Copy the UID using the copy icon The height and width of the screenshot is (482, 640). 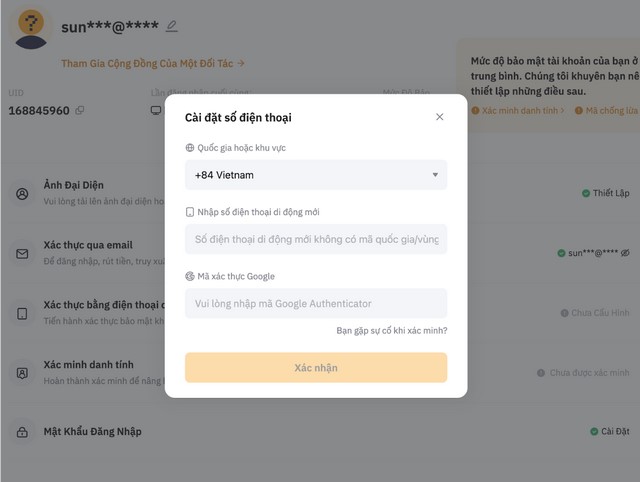[80, 110]
